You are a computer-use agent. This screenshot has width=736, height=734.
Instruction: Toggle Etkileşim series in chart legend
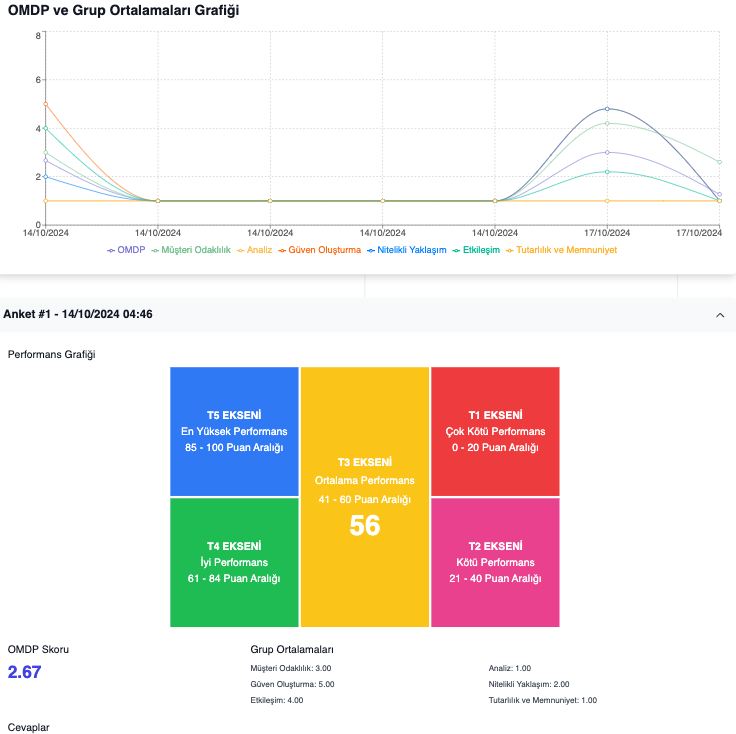(476, 250)
